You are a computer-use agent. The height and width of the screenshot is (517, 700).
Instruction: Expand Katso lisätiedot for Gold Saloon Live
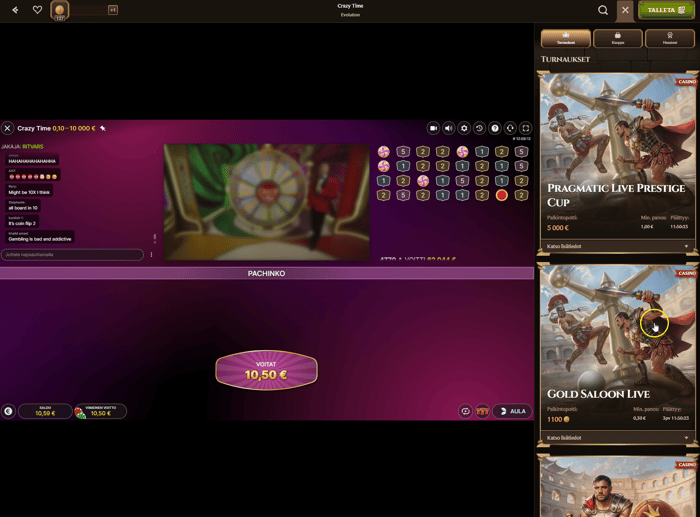pyautogui.click(x=617, y=438)
